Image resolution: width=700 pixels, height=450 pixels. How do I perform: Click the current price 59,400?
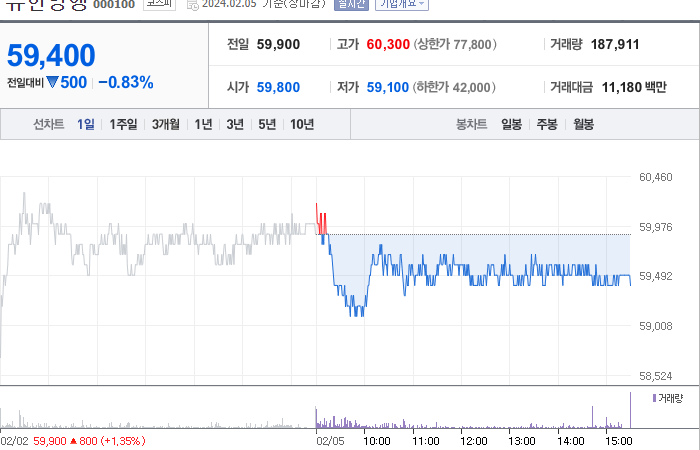coord(51,55)
